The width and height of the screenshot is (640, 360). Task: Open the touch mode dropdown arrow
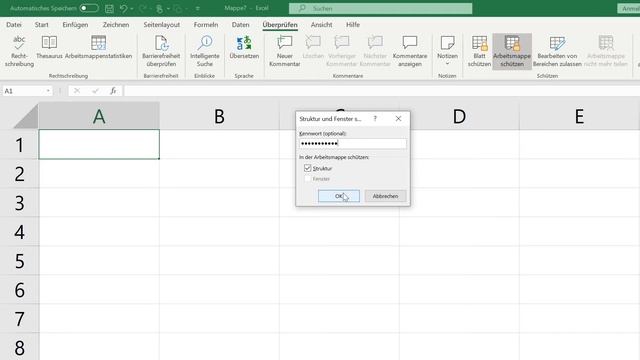click(168, 9)
